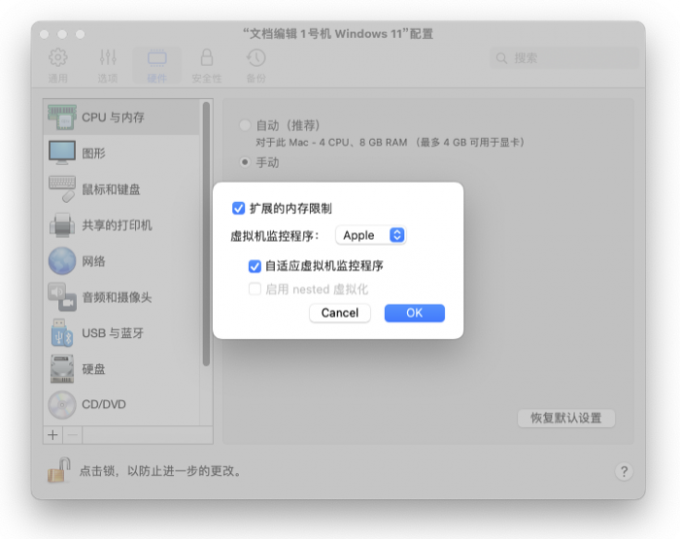
Task: Select the CD/DVD list row text
Action: coord(104,405)
